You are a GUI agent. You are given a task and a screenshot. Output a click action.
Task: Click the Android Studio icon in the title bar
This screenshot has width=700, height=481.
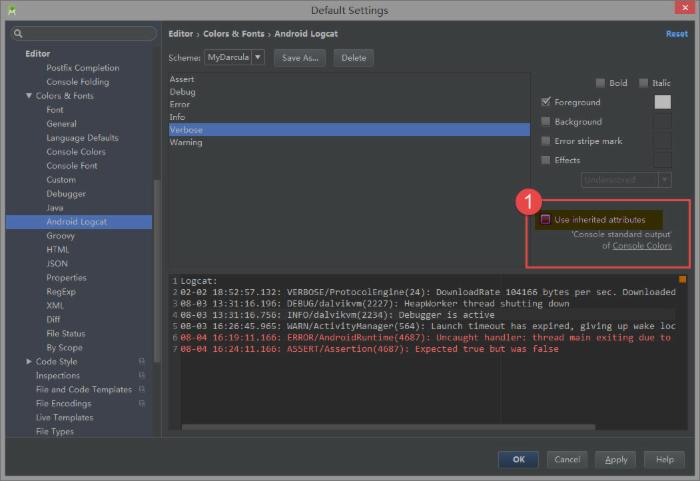tap(11, 10)
